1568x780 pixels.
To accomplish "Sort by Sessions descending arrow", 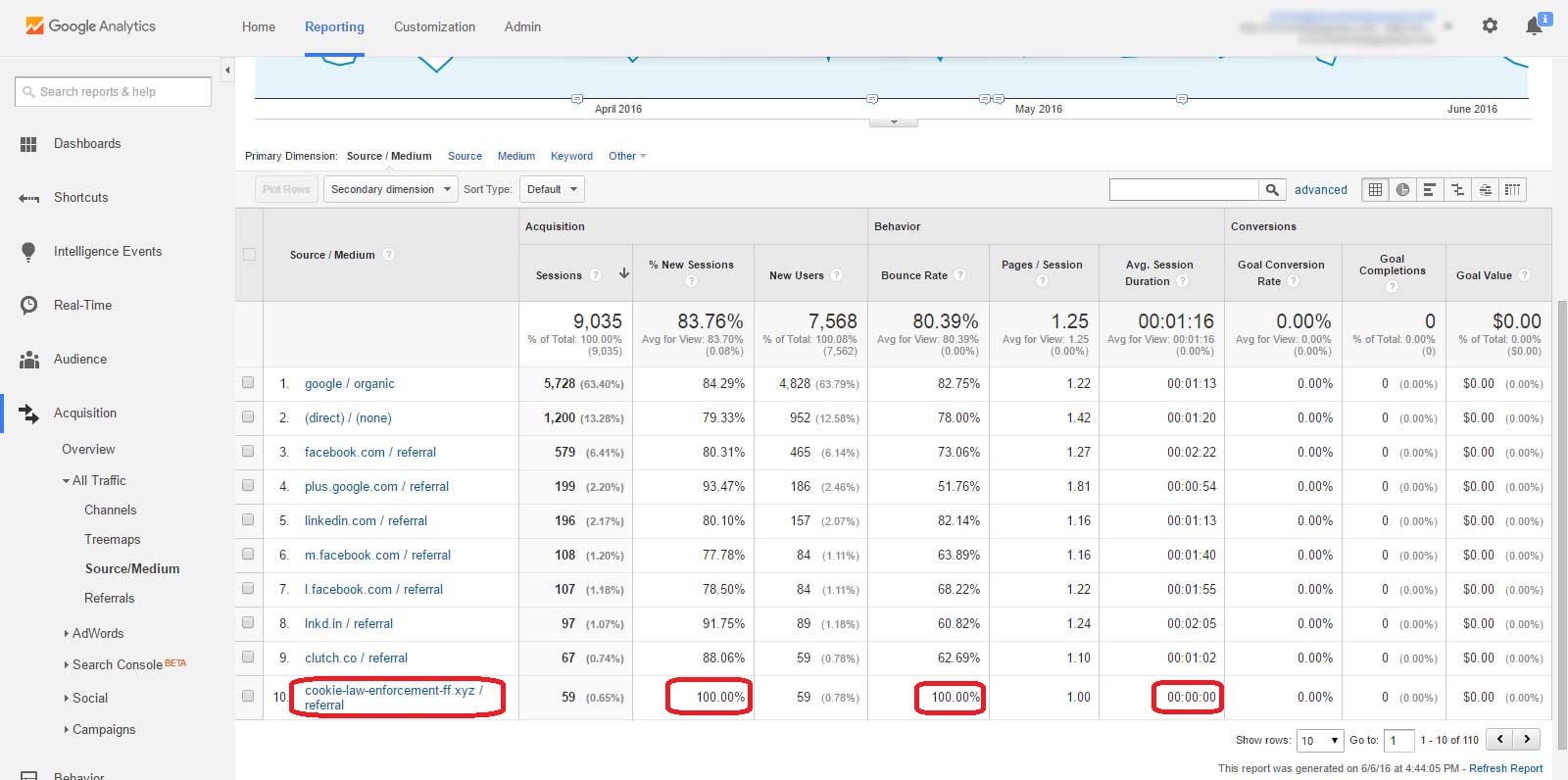I will pos(623,274).
